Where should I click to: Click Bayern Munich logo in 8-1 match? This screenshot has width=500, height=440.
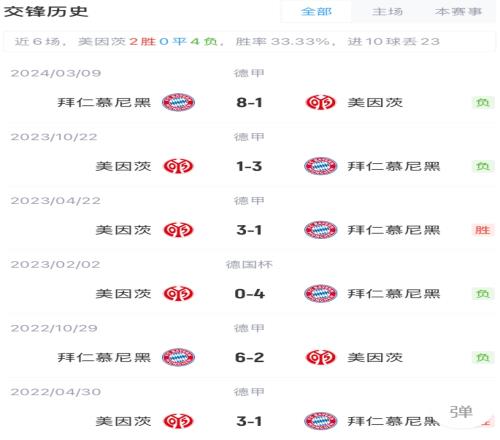178,102
